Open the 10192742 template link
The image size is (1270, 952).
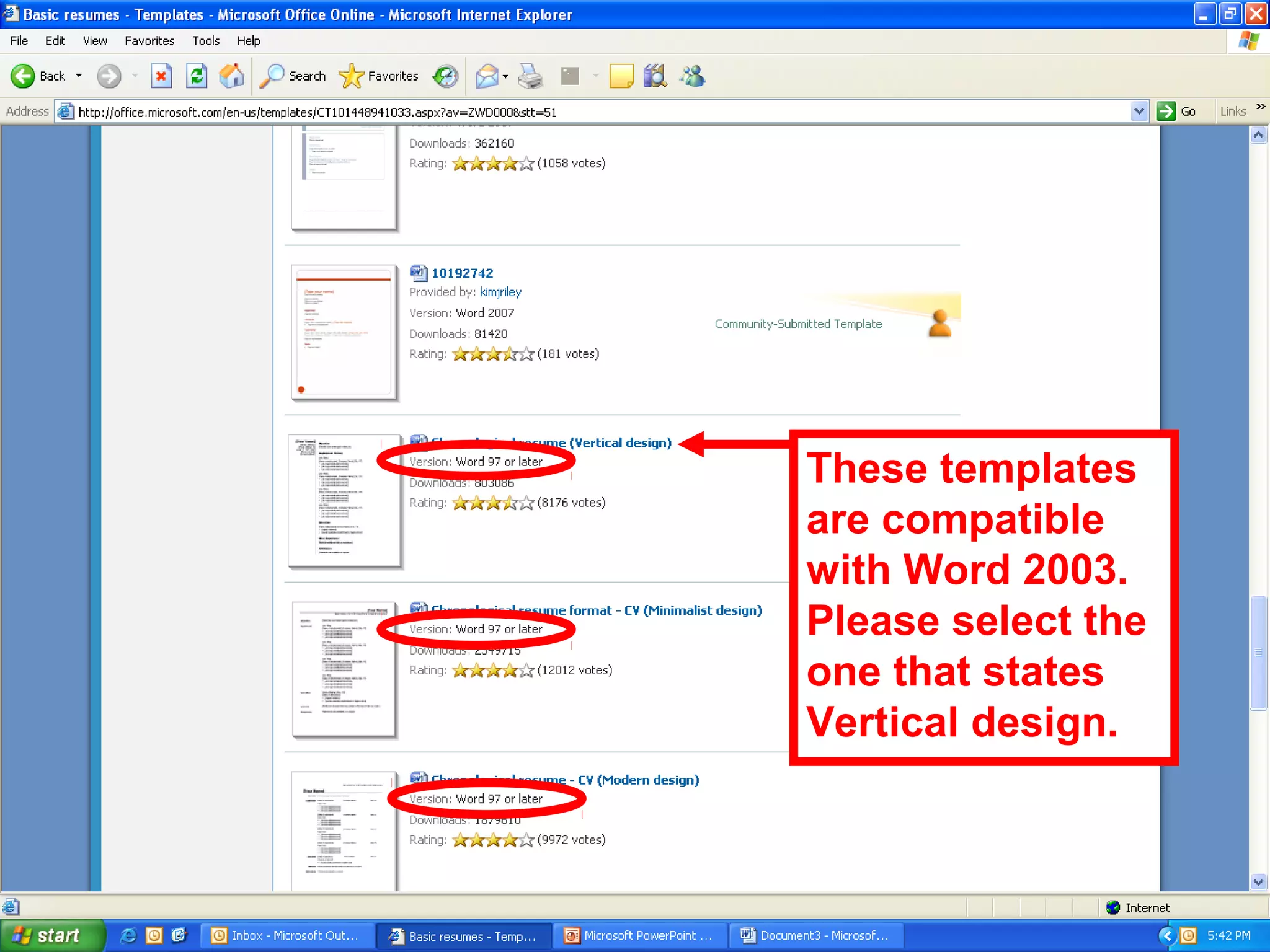coord(462,273)
